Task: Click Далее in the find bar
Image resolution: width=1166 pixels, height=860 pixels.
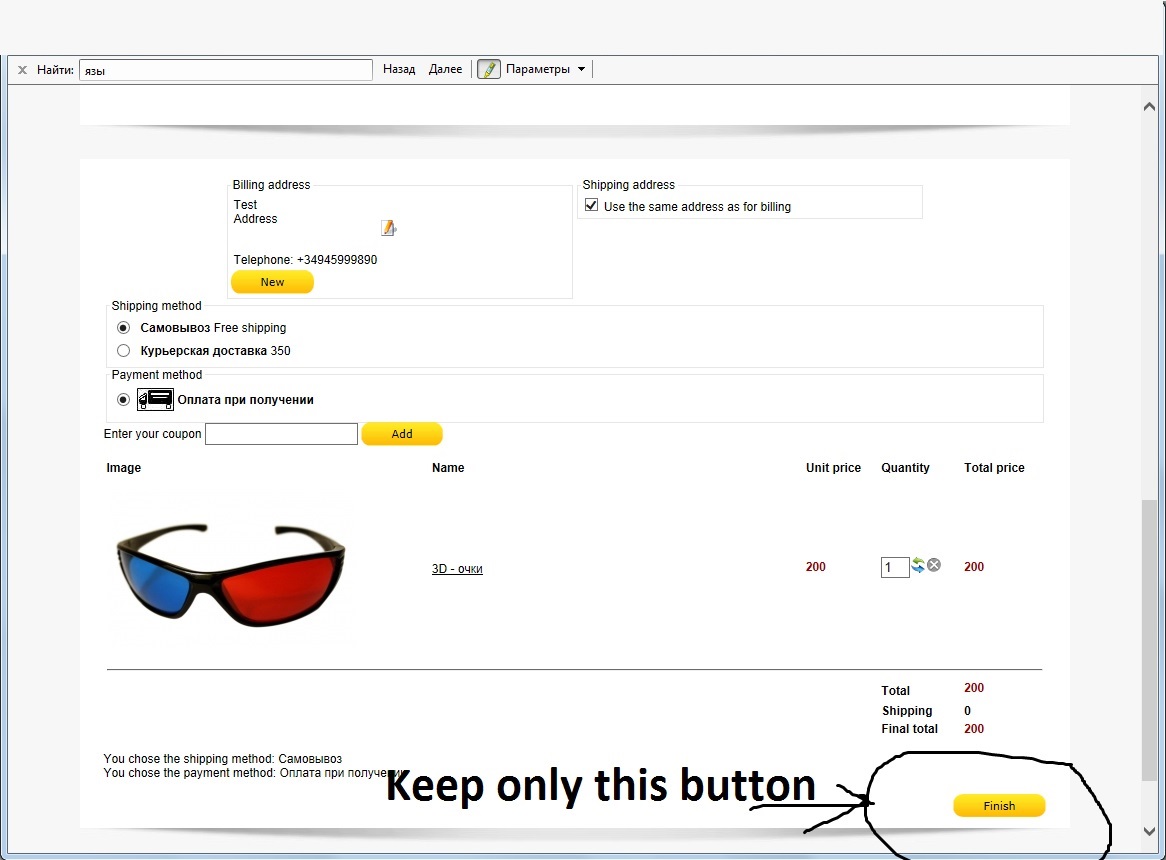Action: [x=445, y=69]
